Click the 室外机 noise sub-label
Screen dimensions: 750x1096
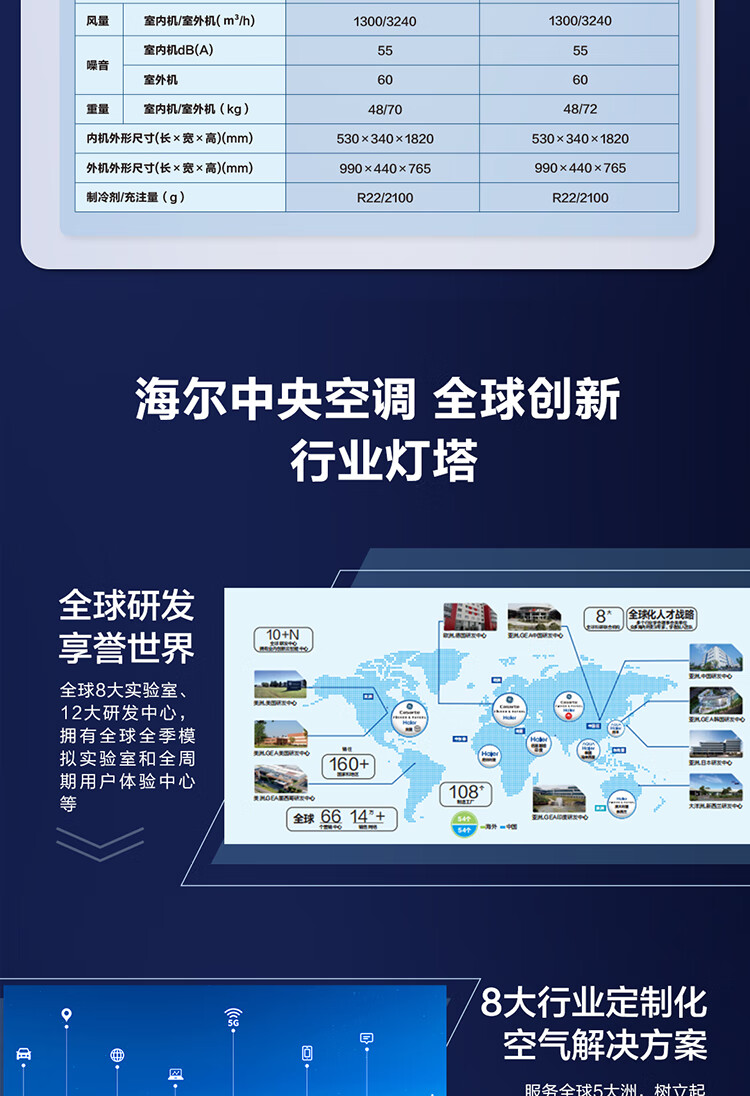point(160,80)
